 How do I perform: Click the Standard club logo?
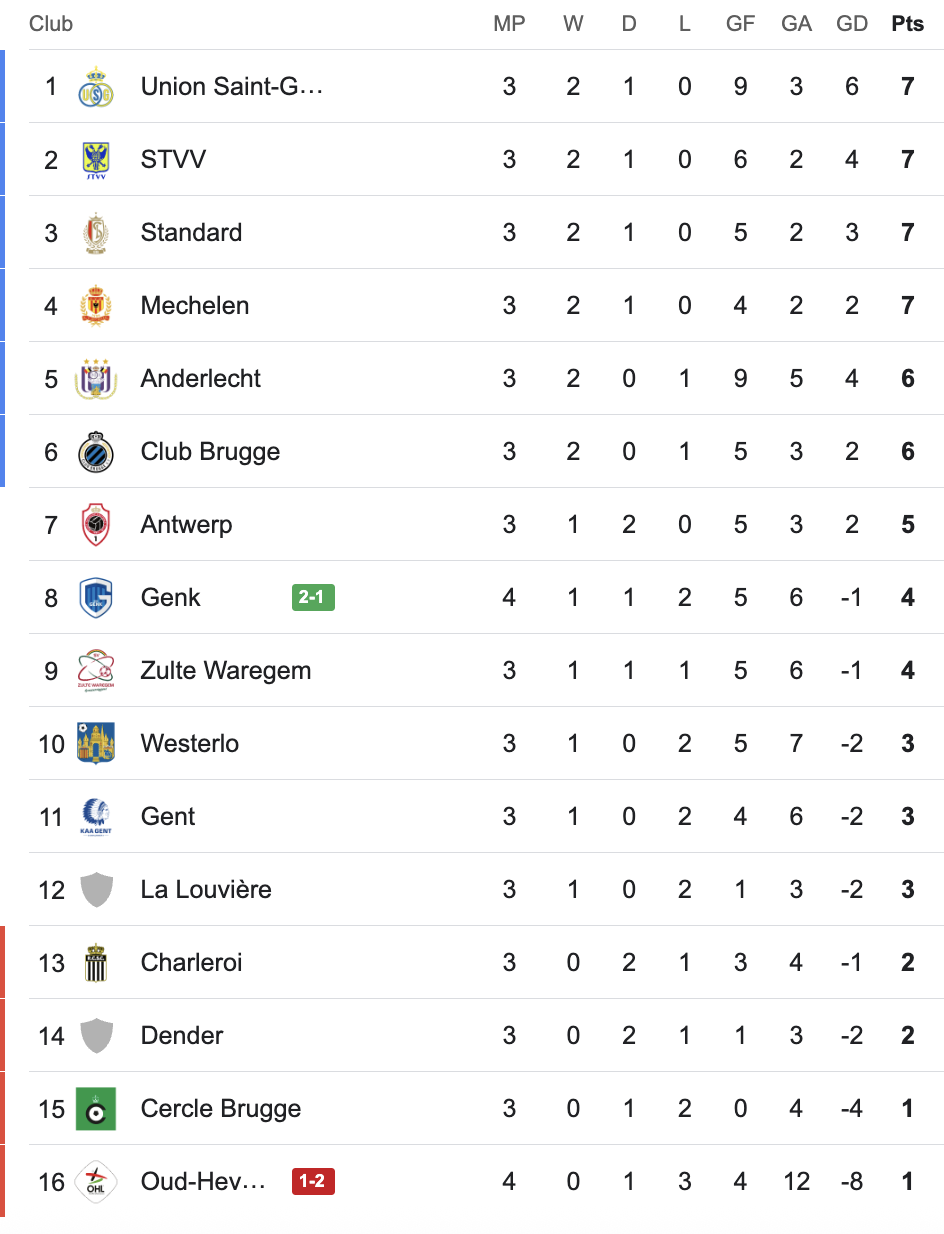[x=96, y=233]
